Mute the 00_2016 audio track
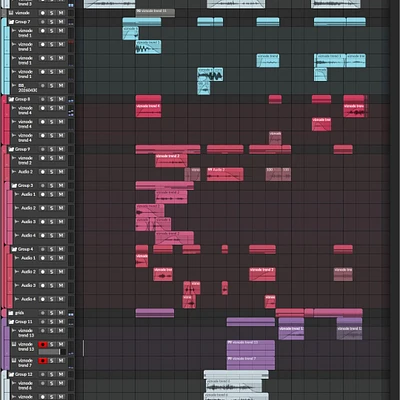400x400 pixels. [x=61, y=86]
